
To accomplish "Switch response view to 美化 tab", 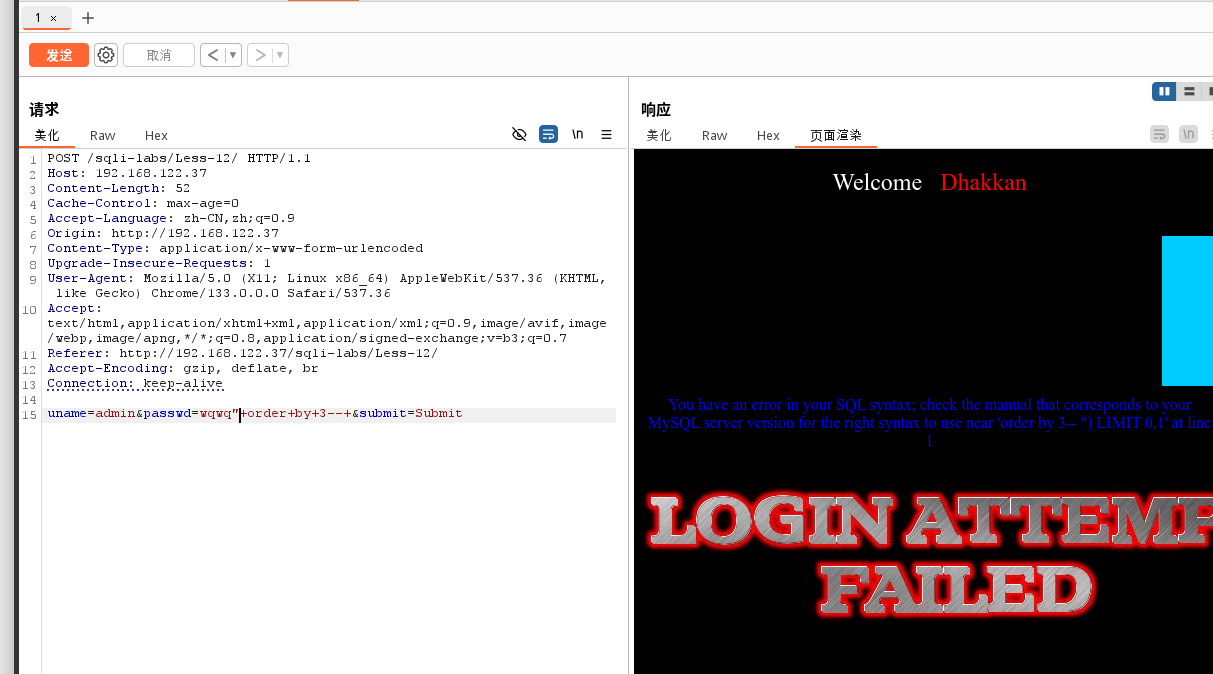I will tap(659, 136).
